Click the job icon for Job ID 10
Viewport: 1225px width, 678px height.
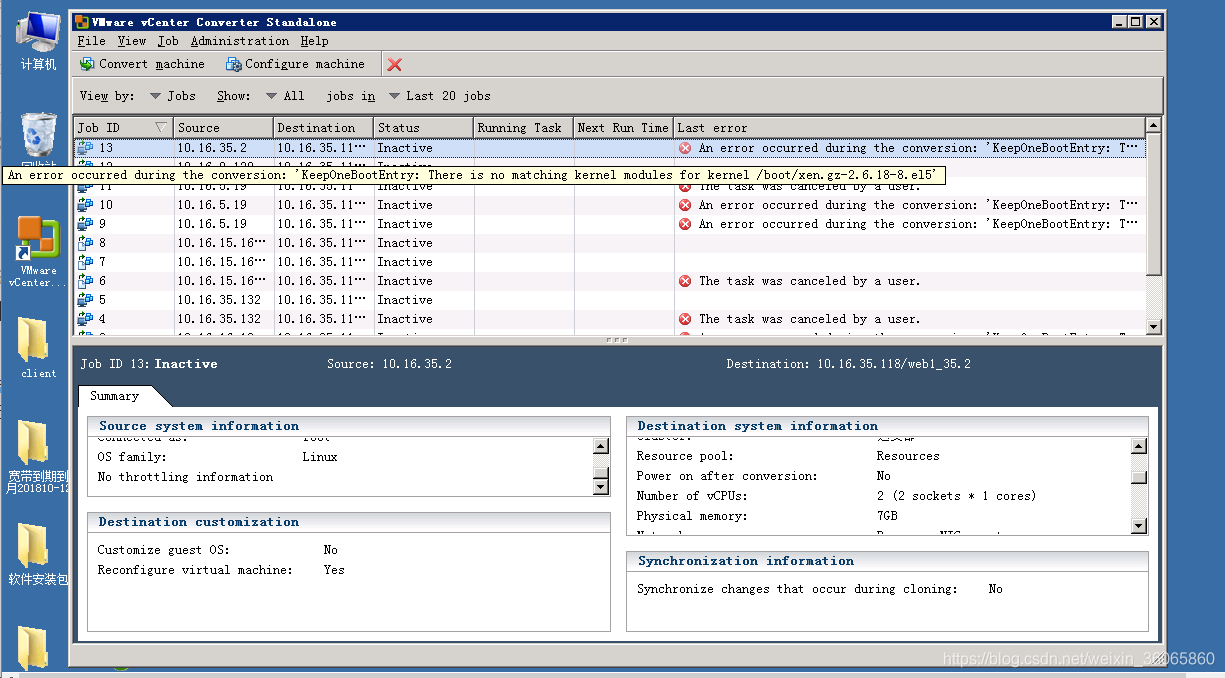pyautogui.click(x=85, y=205)
